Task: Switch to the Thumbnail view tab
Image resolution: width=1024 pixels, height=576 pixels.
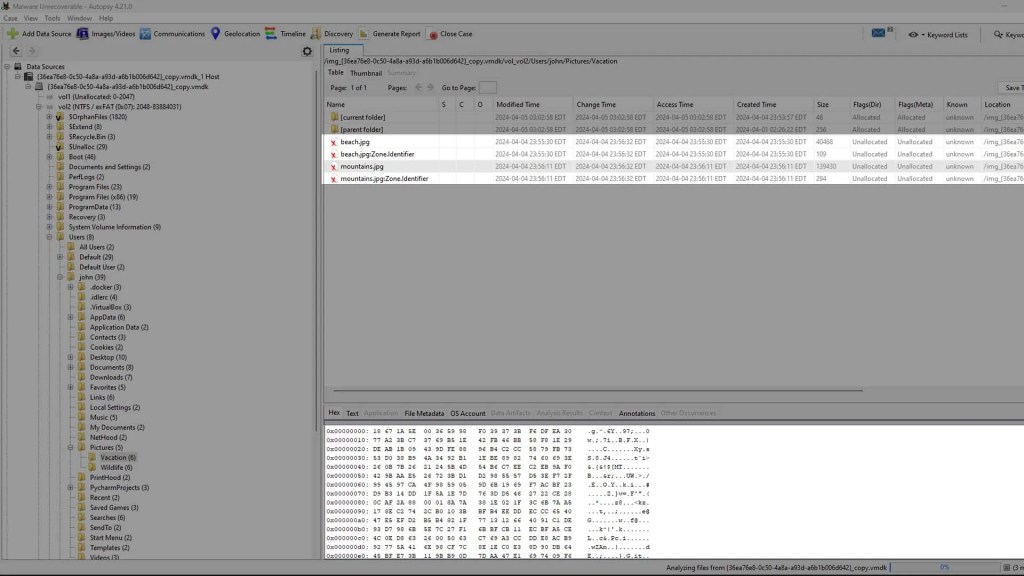Action: pyautogui.click(x=366, y=73)
